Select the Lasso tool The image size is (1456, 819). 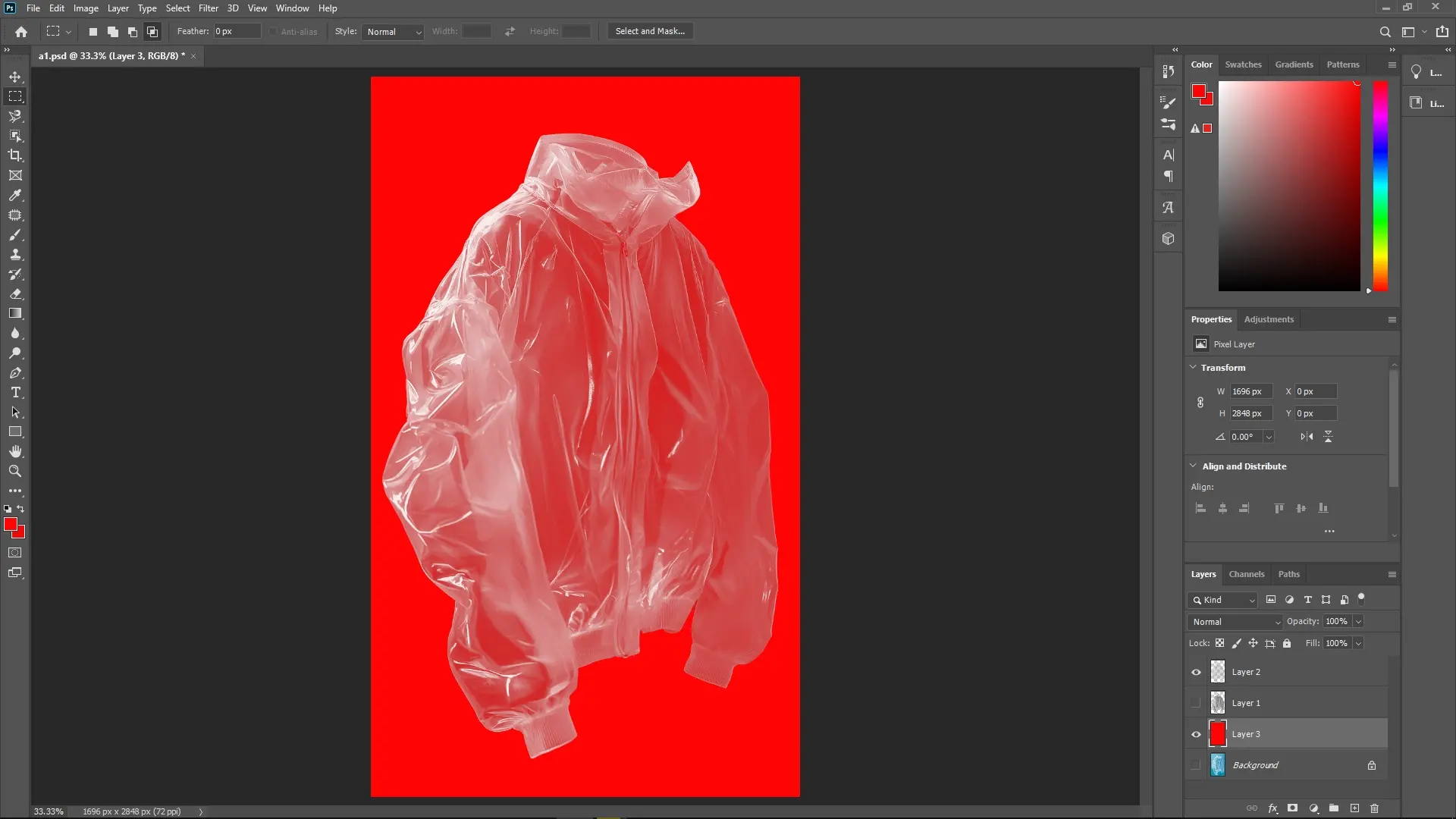point(15,116)
